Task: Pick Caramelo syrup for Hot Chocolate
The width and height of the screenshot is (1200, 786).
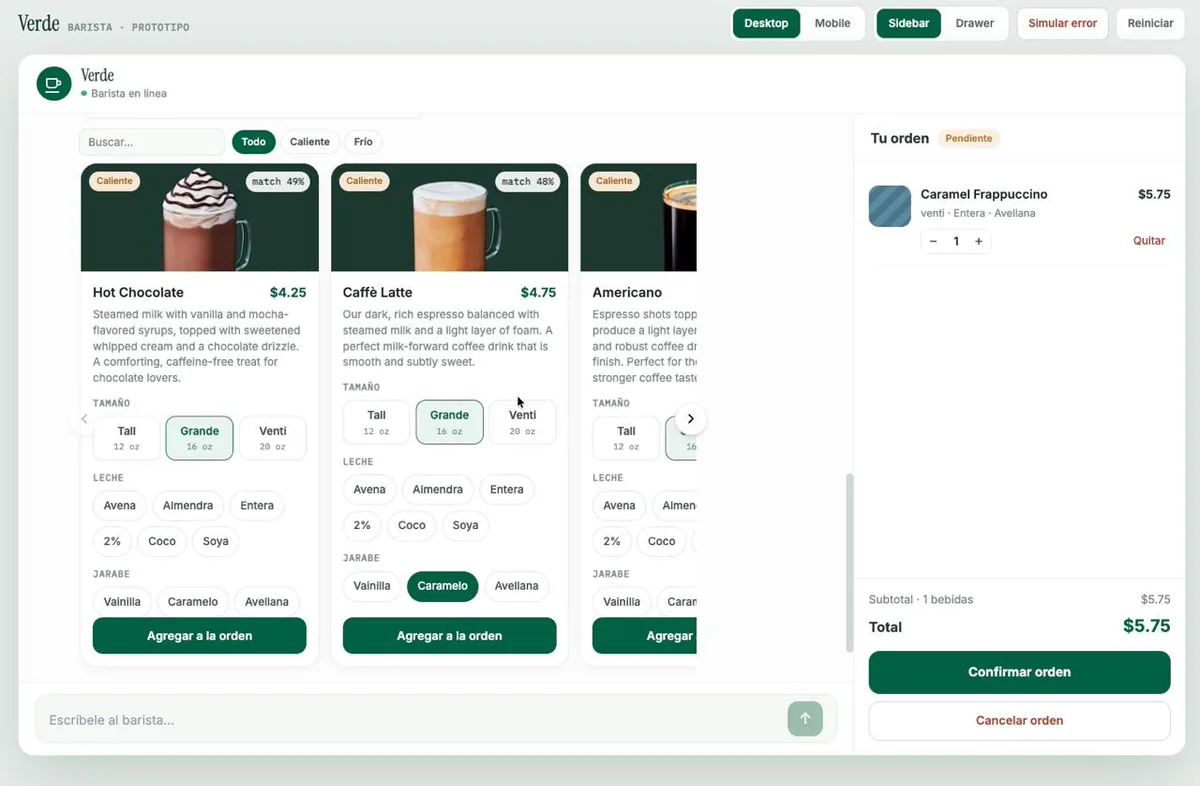Action: tap(193, 602)
